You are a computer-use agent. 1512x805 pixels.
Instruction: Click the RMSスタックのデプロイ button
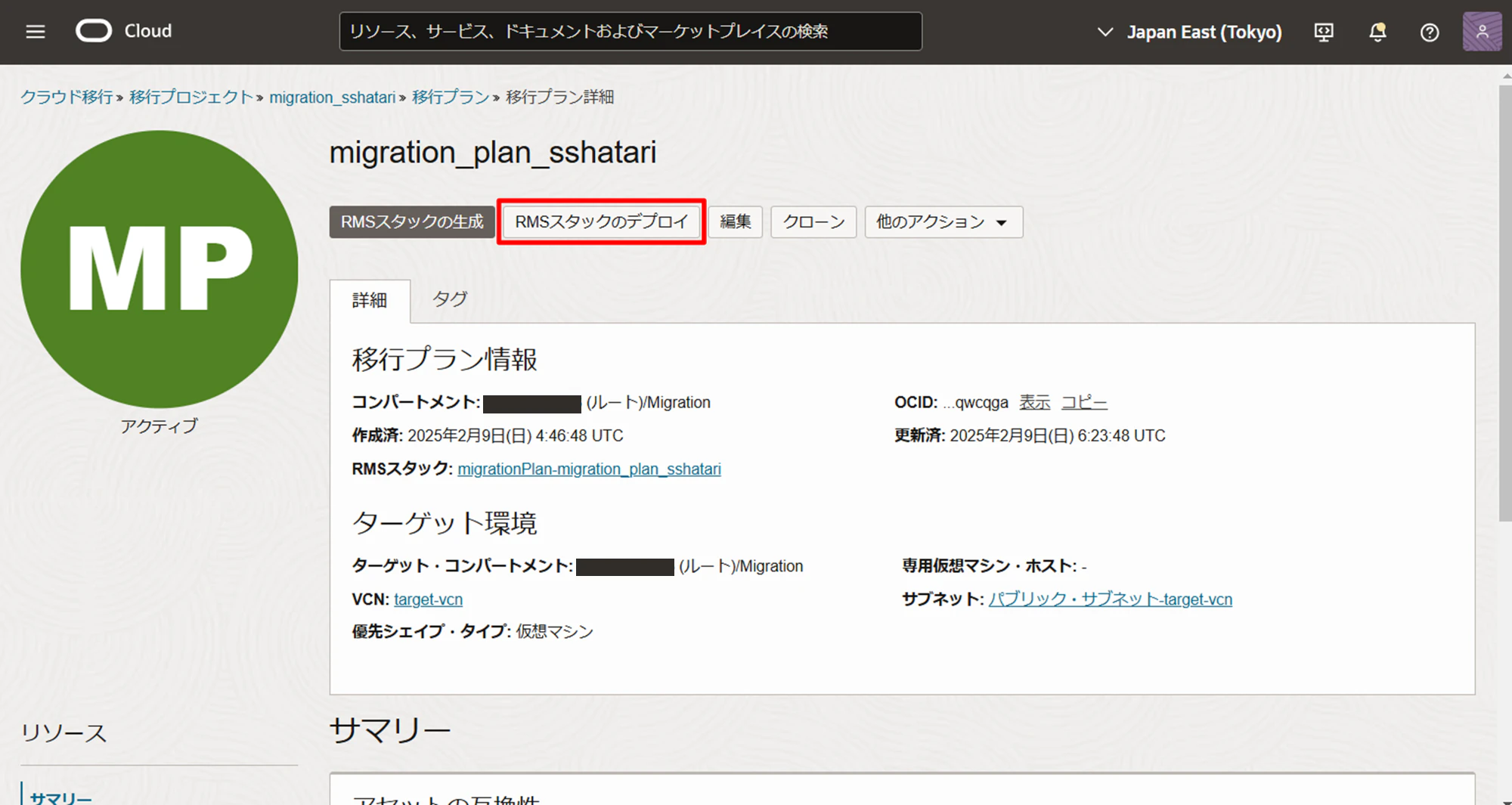pyautogui.click(x=602, y=222)
